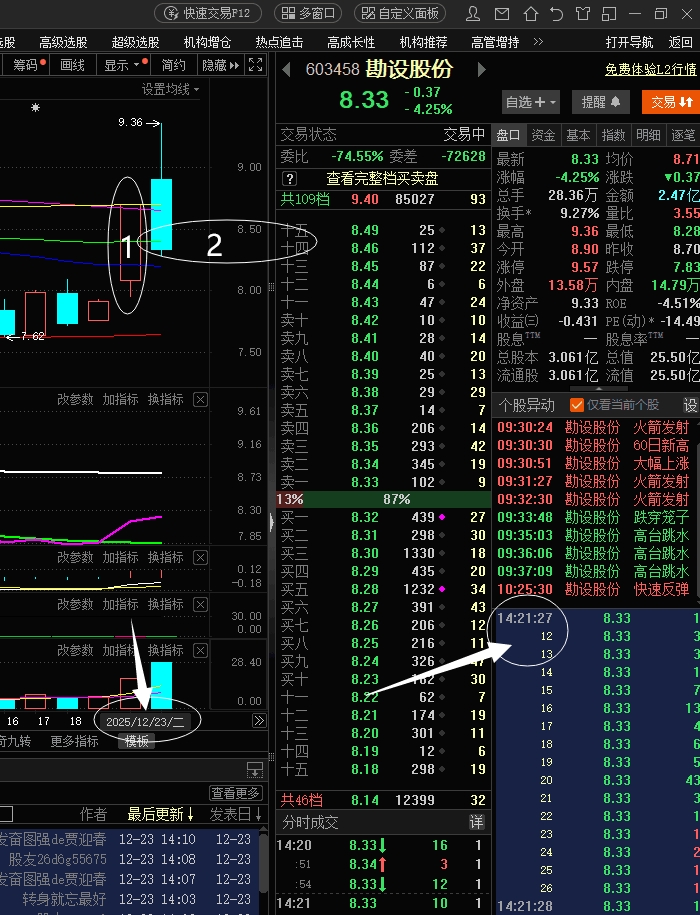Click the 13% / 87% buy-sell ratio bar
This screenshot has height=915, width=700.
383,500
